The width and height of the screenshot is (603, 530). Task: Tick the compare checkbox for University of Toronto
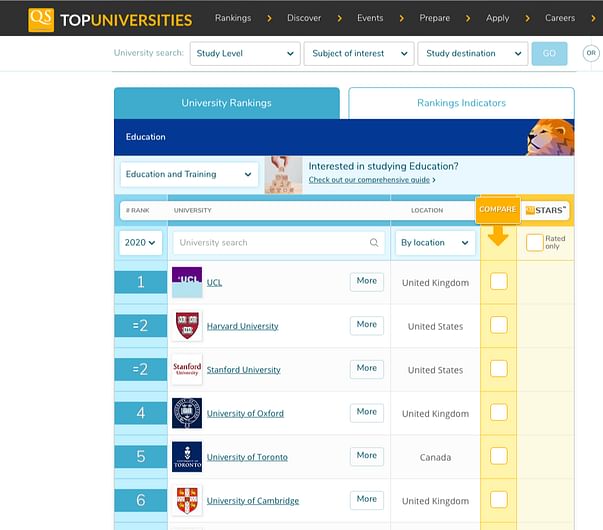498,456
